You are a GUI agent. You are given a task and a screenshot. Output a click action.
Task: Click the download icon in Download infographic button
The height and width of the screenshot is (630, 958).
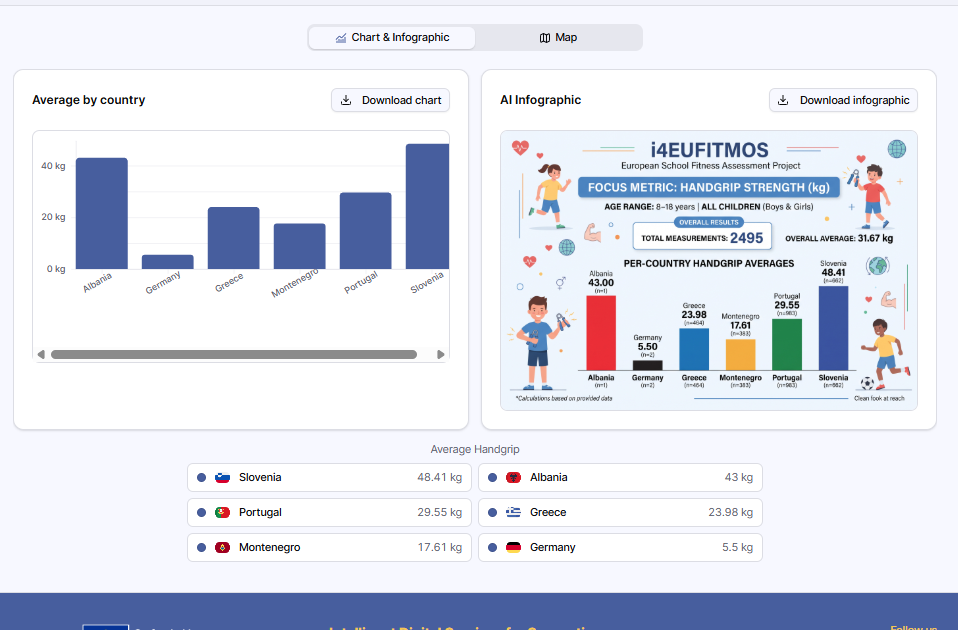click(x=783, y=100)
